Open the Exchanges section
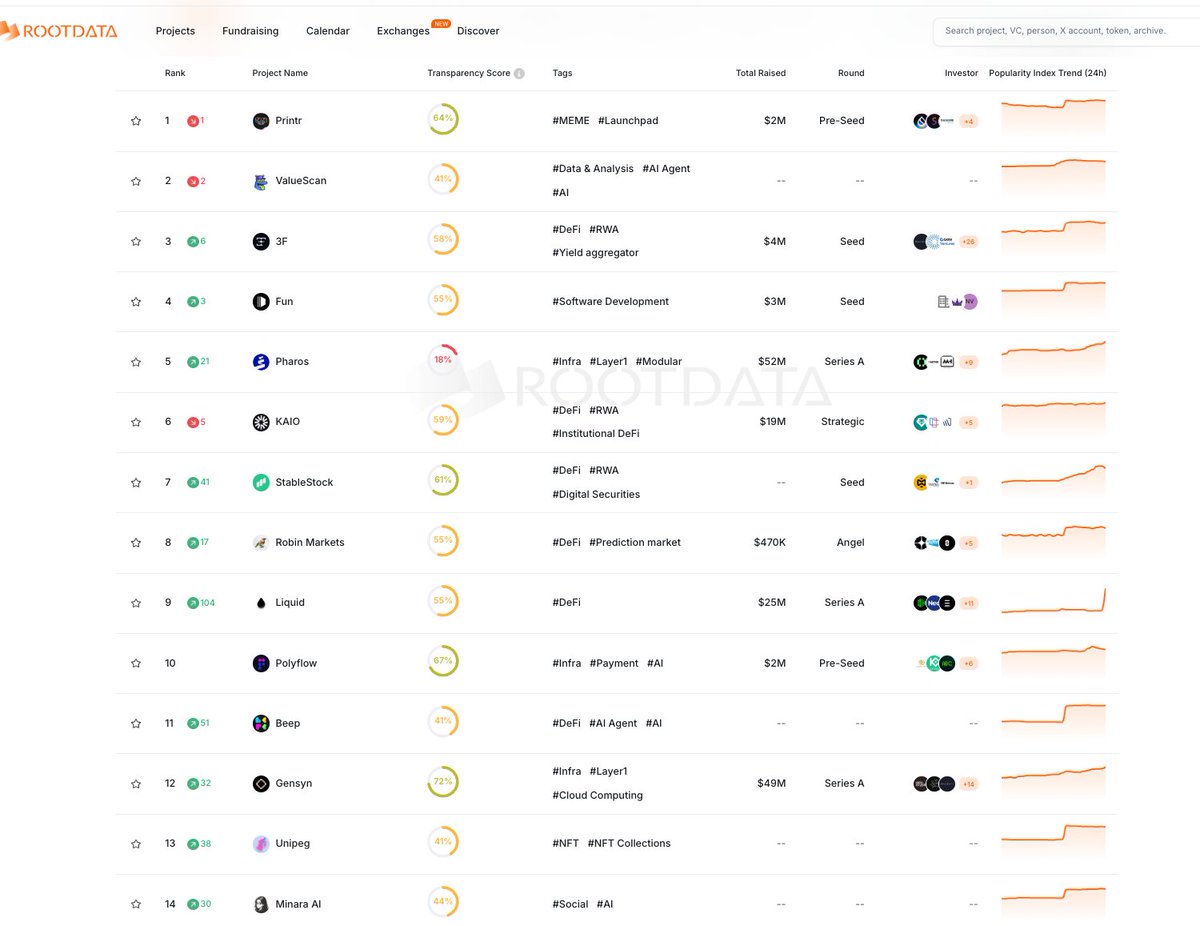The image size is (1200, 926). [x=403, y=31]
